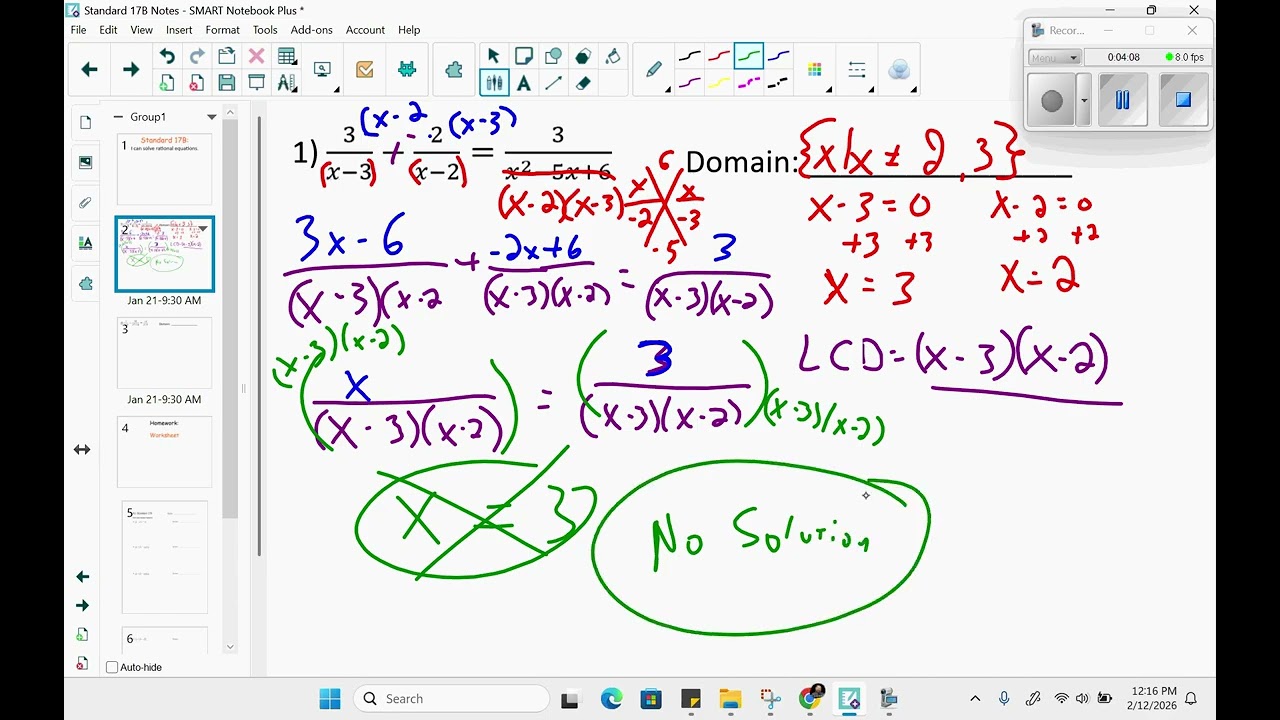Open the measurement tools menu
The image size is (1280, 720).
(x=287, y=83)
